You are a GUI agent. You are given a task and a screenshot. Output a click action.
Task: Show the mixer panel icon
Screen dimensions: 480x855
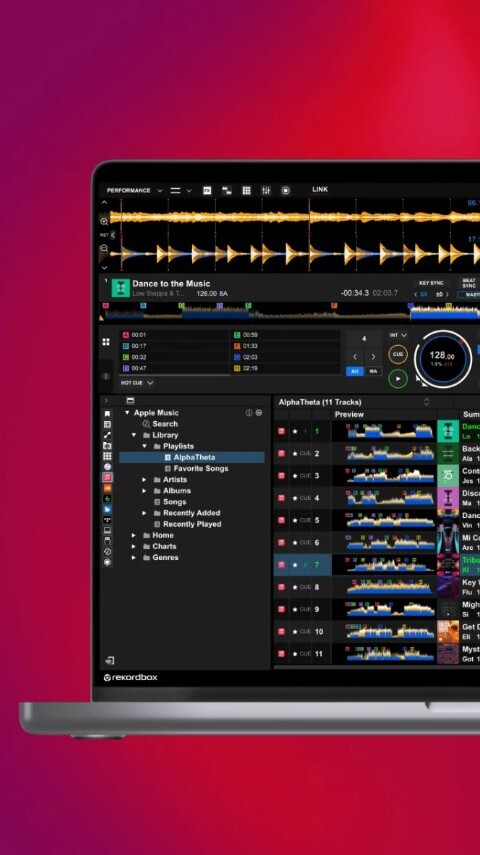[266, 190]
